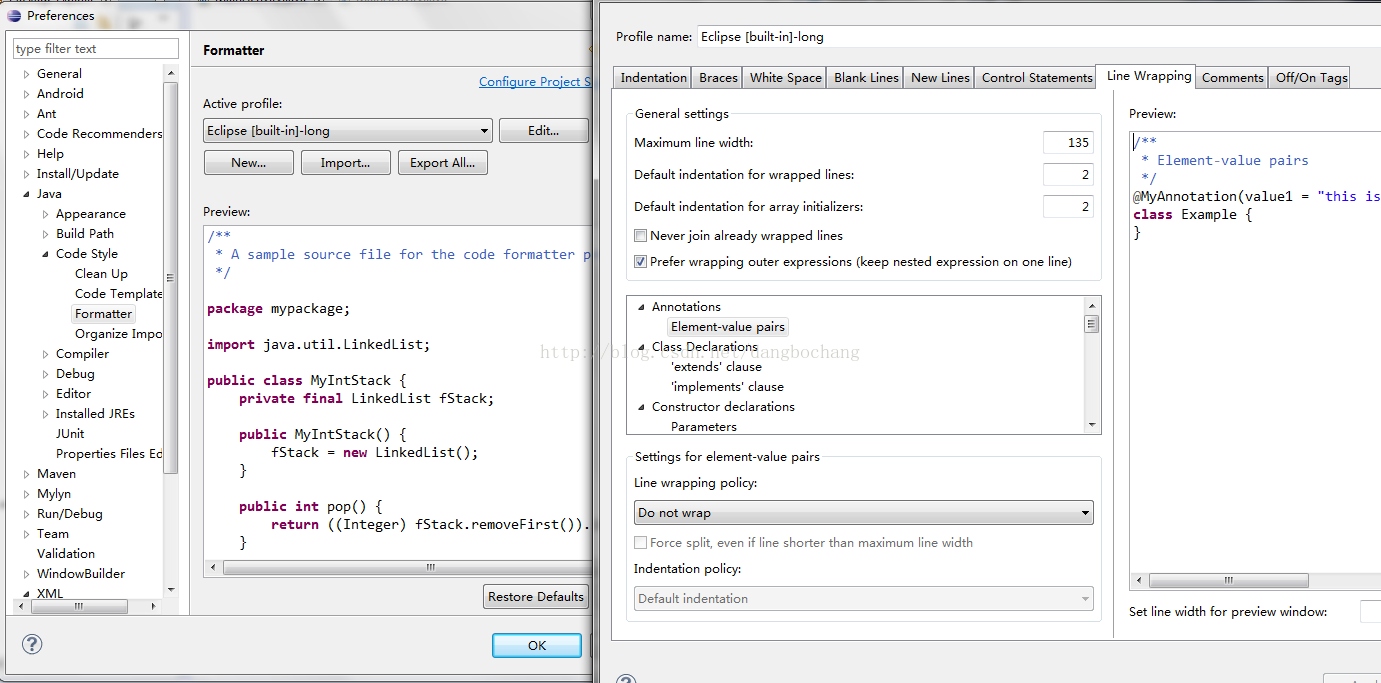Select Run/Debug preferences item
Image resolution: width=1381 pixels, height=683 pixels.
click(x=70, y=514)
